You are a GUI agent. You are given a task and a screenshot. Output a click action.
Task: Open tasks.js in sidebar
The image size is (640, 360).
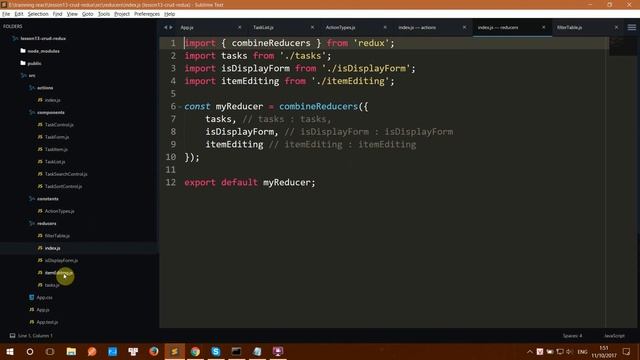(52, 285)
